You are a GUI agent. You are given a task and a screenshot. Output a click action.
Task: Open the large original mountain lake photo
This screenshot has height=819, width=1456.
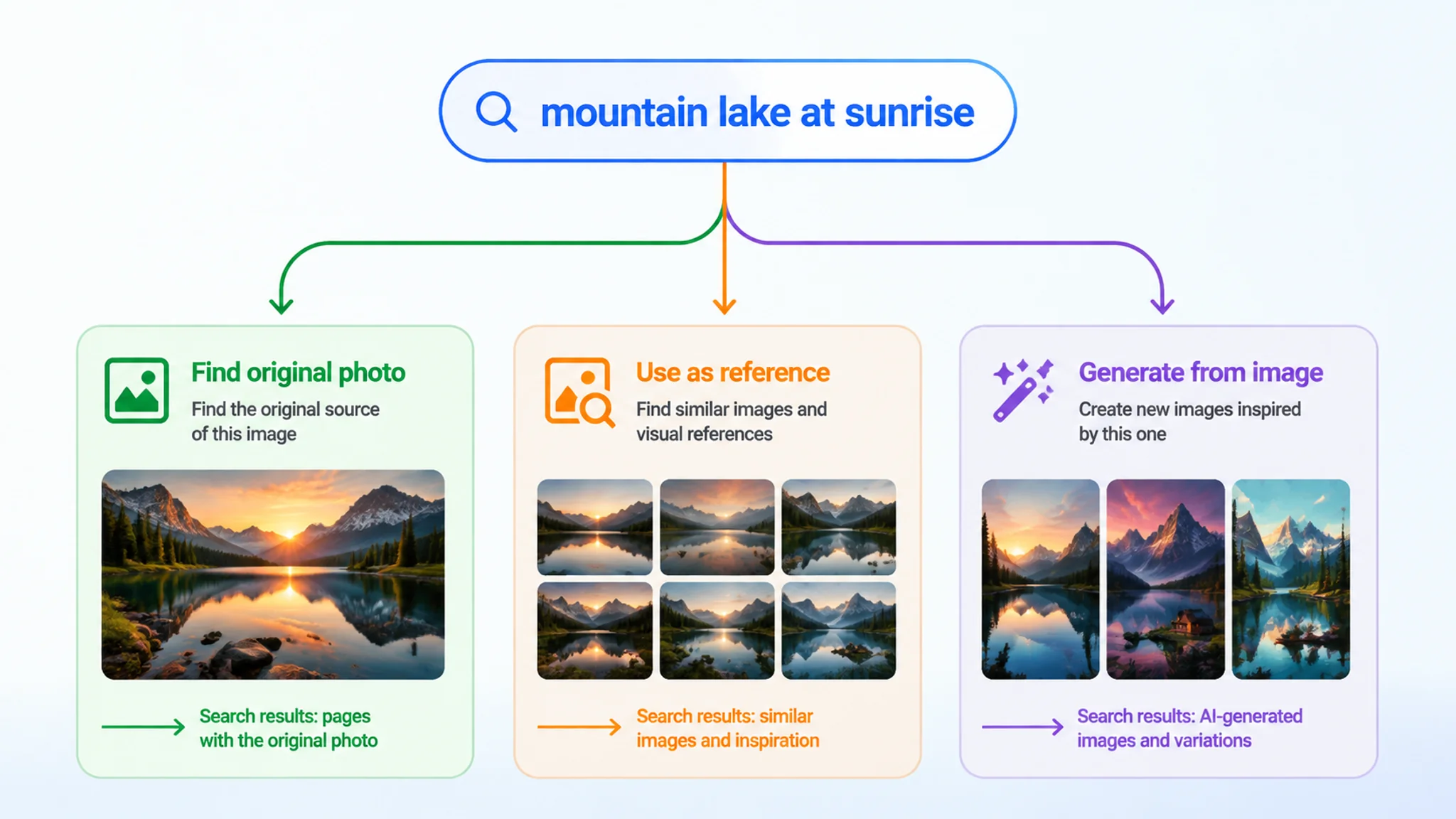click(x=273, y=574)
